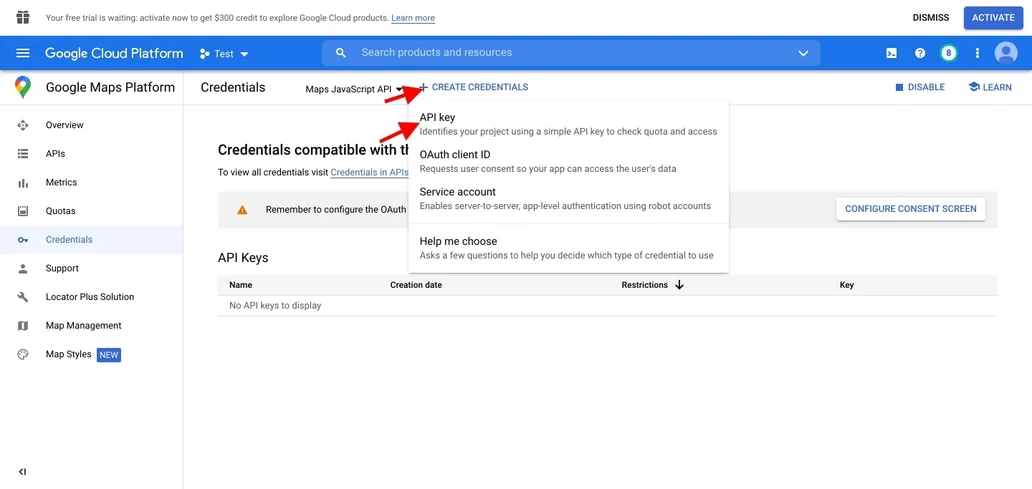
Task: Collapse the sidebar with bottom arrow icon
Action: pyautogui.click(x=22, y=472)
